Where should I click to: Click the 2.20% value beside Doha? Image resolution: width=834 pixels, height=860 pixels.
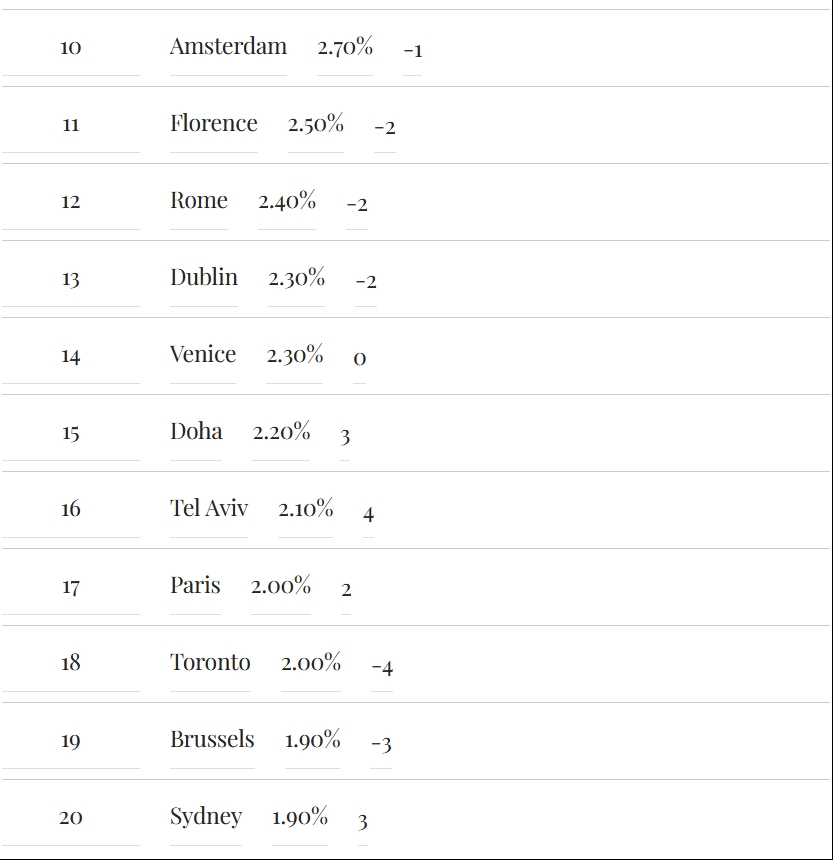click(x=281, y=431)
